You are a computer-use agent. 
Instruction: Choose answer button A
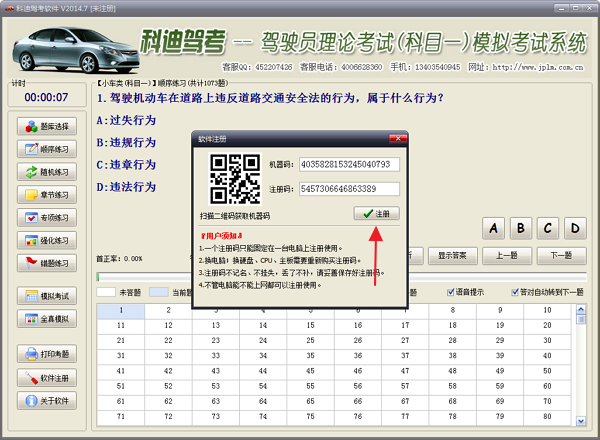point(494,228)
